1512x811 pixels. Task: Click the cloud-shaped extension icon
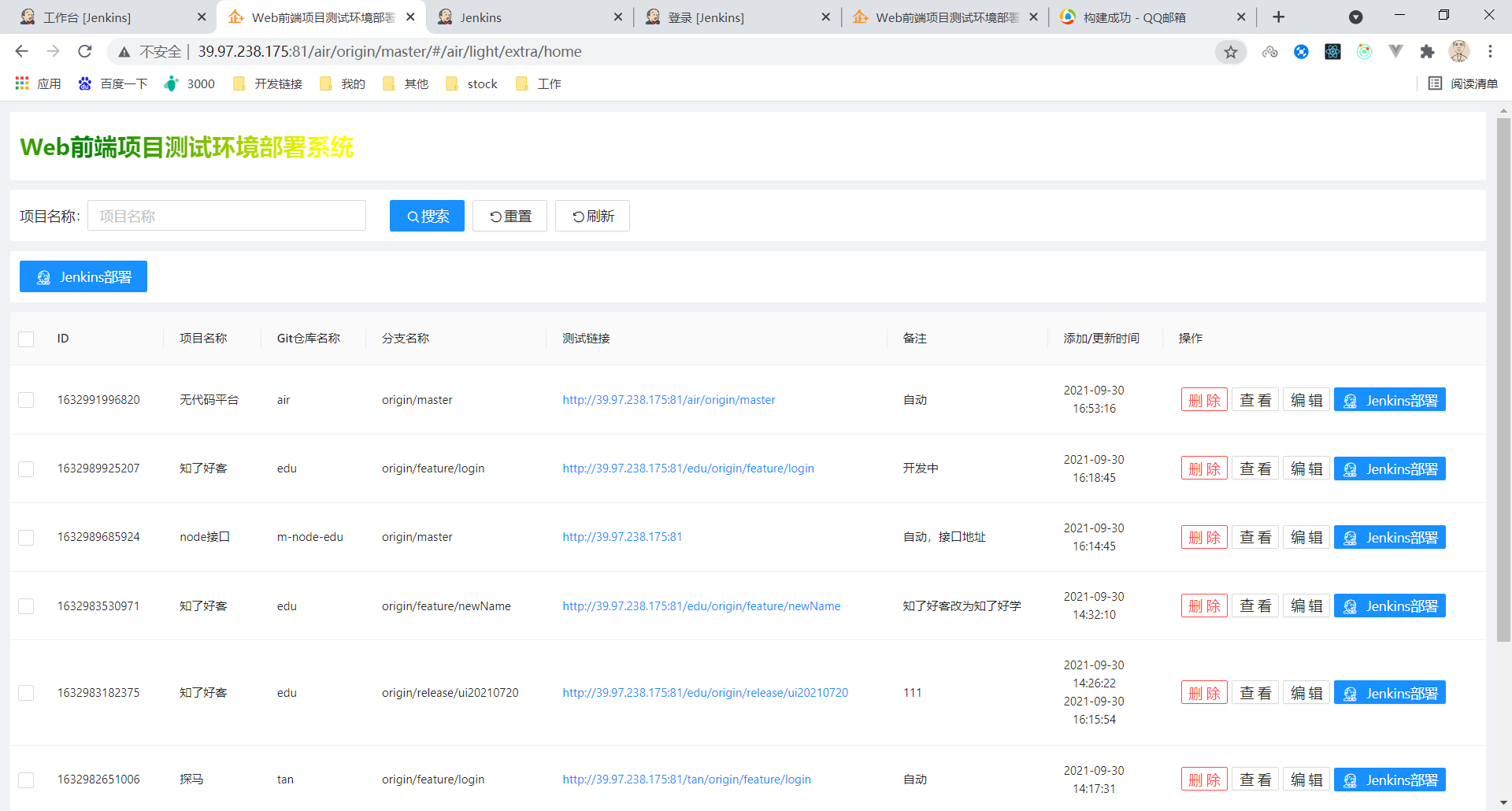point(1269,52)
